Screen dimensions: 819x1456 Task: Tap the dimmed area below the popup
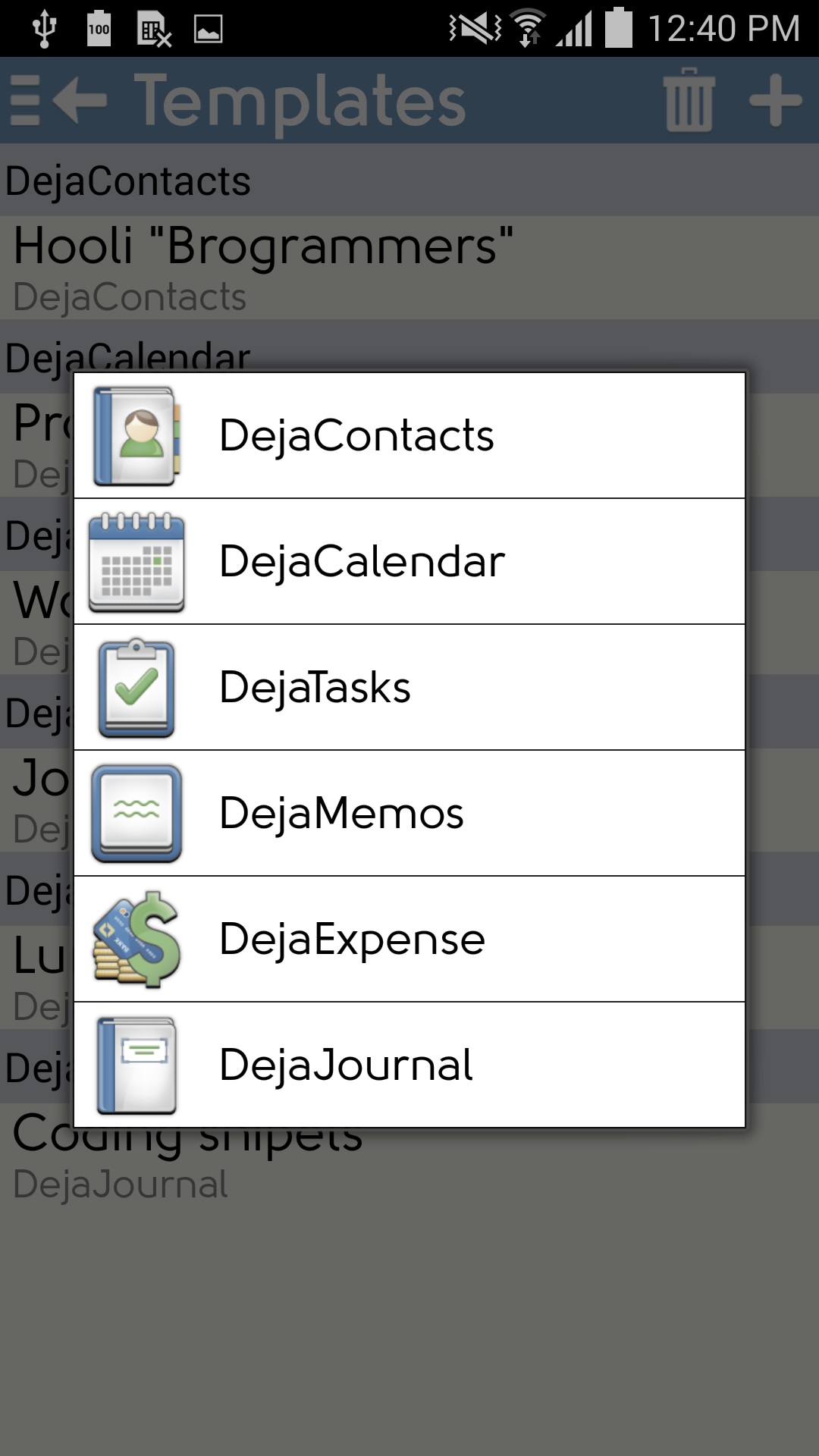pyautogui.click(x=409, y=1327)
